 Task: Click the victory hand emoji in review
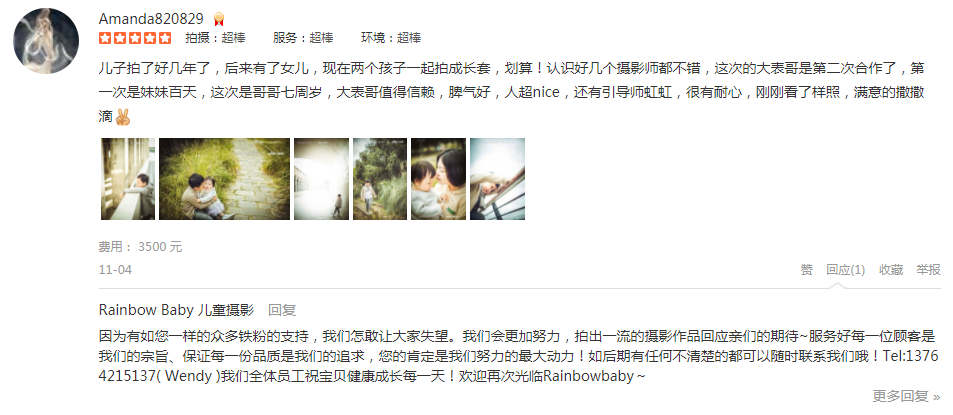[x=123, y=117]
